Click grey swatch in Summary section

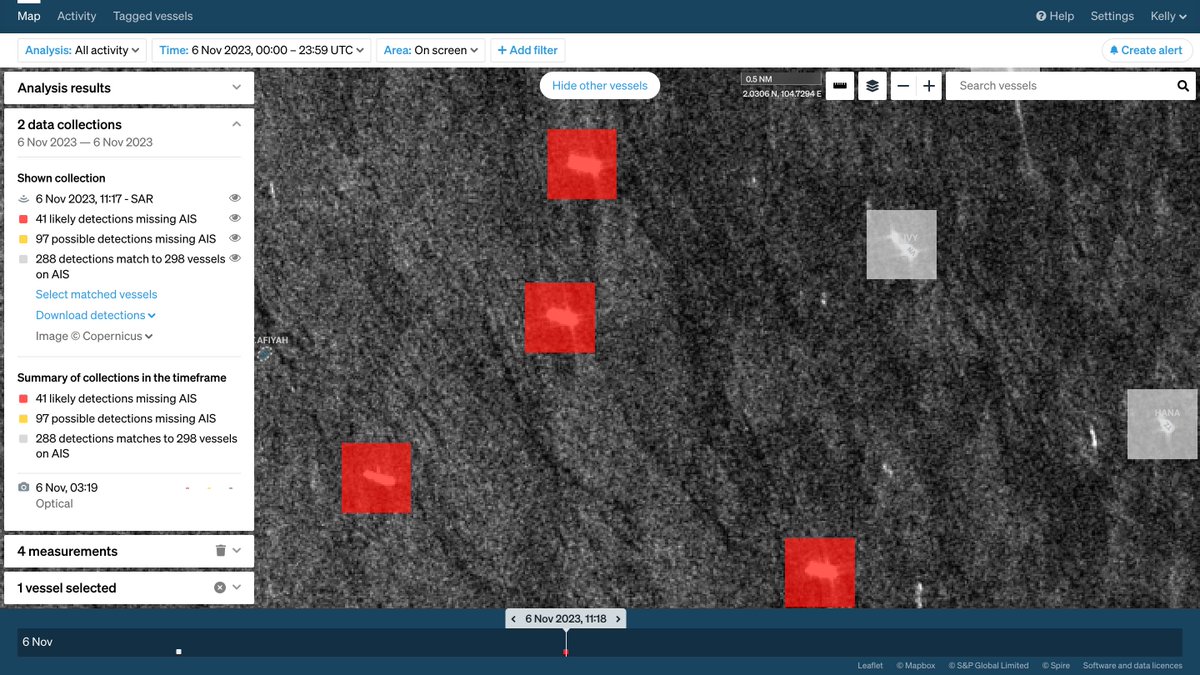[x=23, y=439]
